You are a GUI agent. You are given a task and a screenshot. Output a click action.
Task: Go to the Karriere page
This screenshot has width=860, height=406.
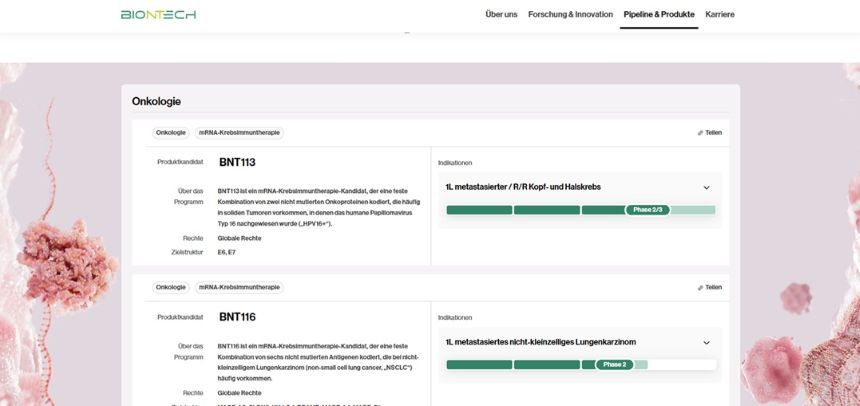(x=719, y=15)
